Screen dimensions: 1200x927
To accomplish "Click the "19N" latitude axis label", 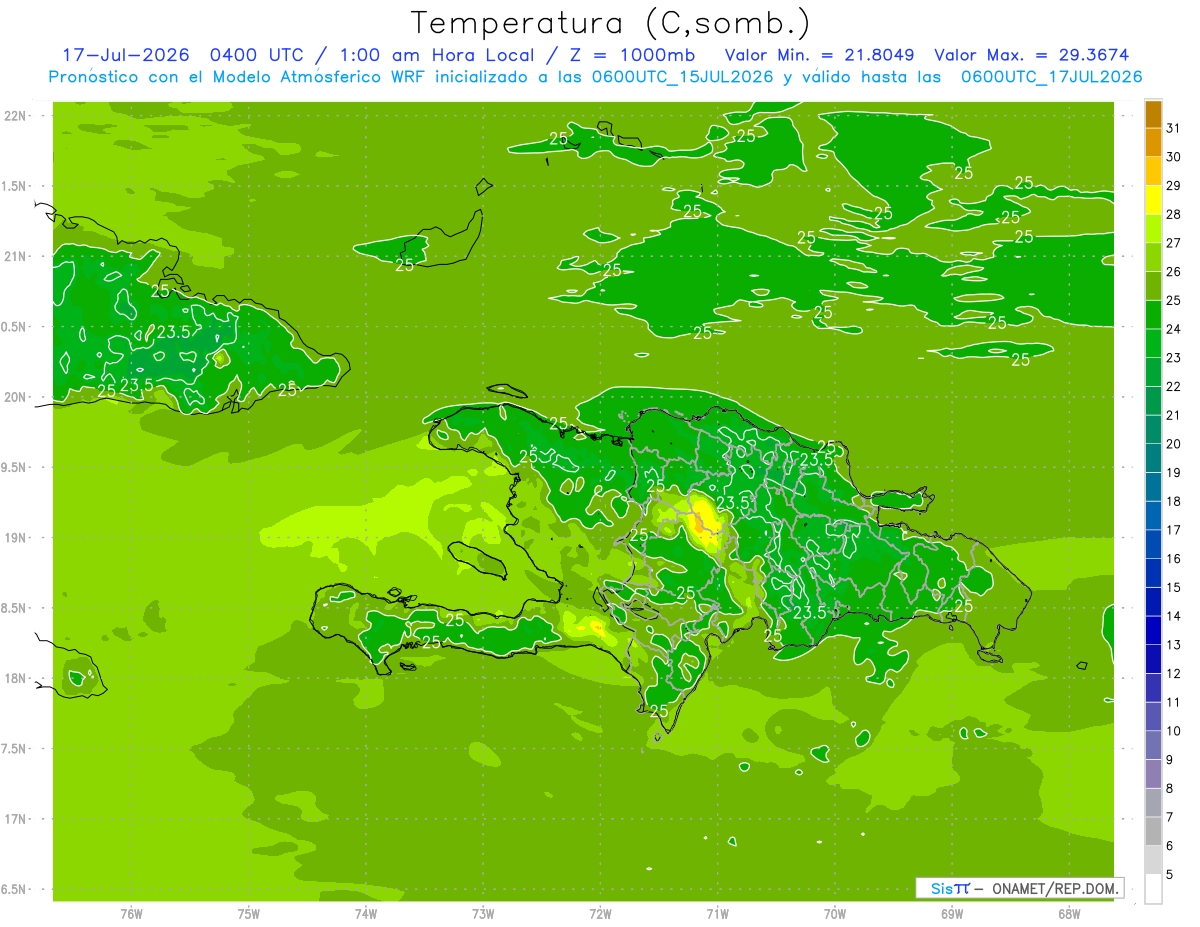I will point(15,538).
